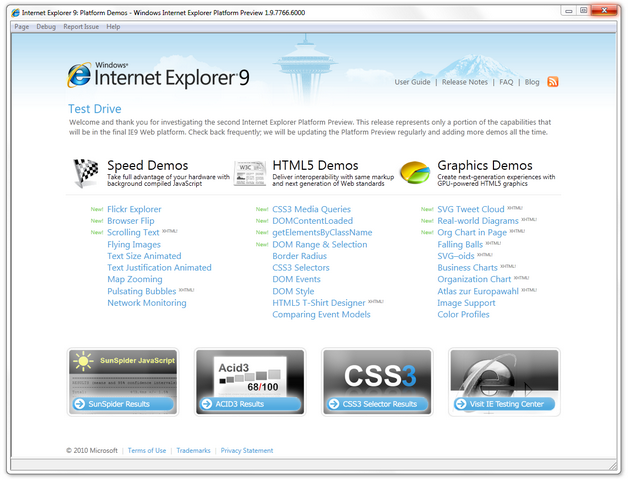The image size is (628, 480).
Task: Open the DOM Style demo
Action: 293,291
